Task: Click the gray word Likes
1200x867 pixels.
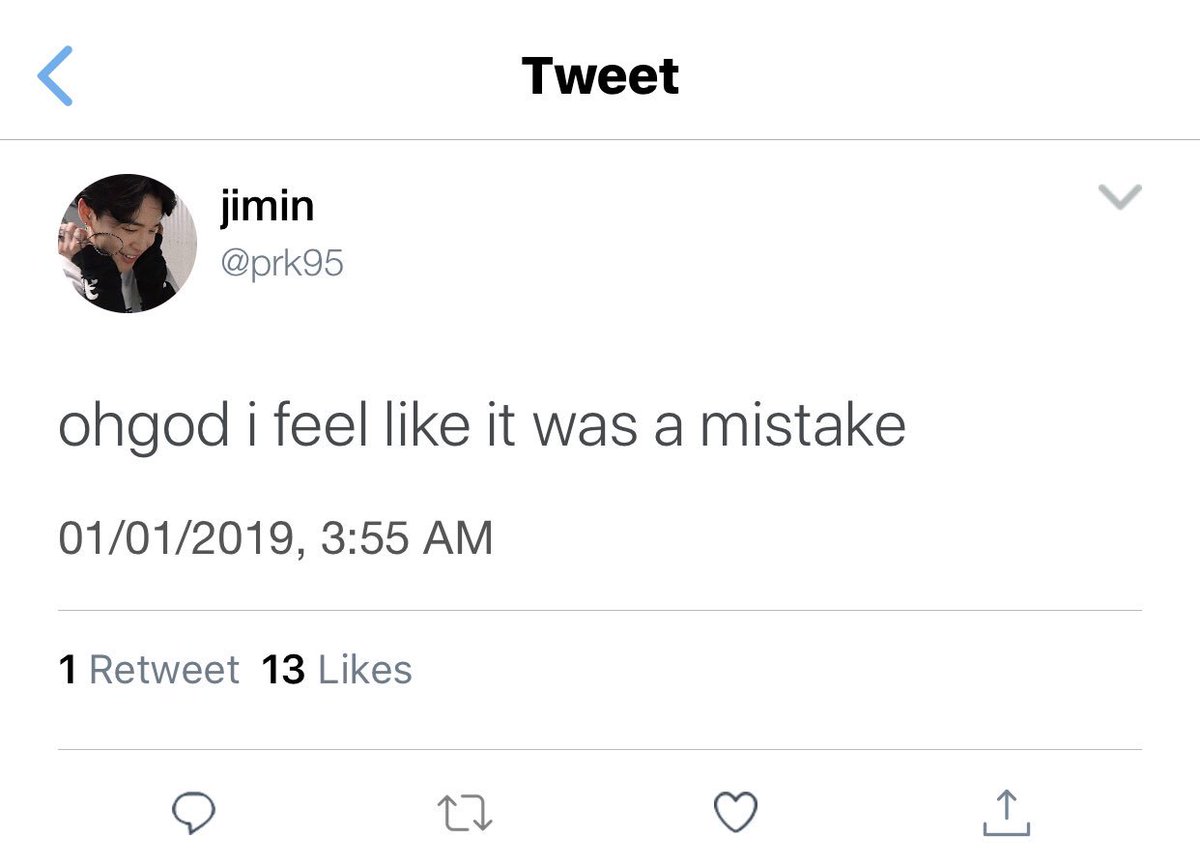Action: click(x=365, y=669)
